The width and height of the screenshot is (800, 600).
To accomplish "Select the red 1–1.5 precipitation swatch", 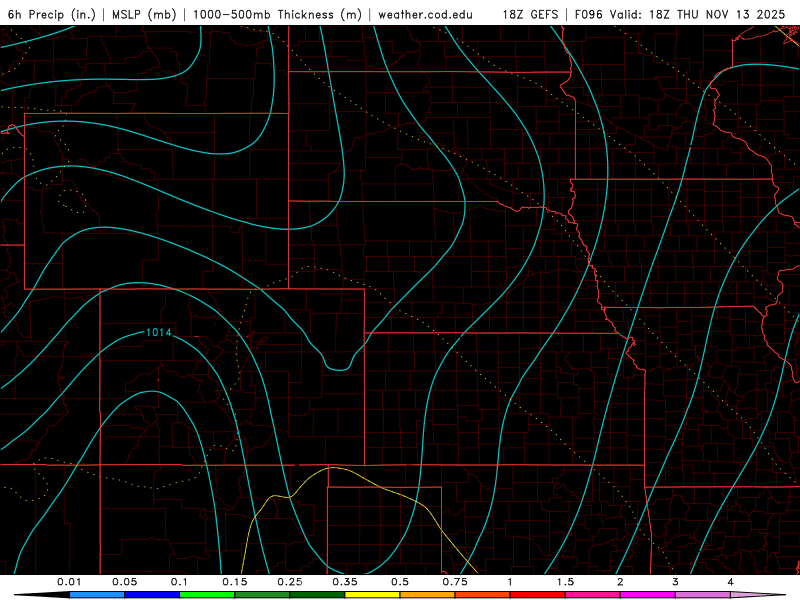I will [x=538, y=595].
